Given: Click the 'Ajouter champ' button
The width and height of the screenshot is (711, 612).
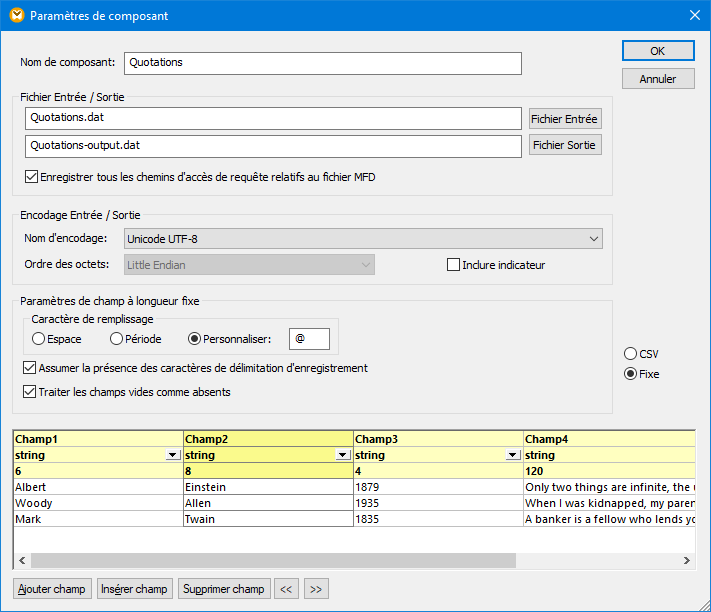Looking at the screenshot, I should 52,589.
